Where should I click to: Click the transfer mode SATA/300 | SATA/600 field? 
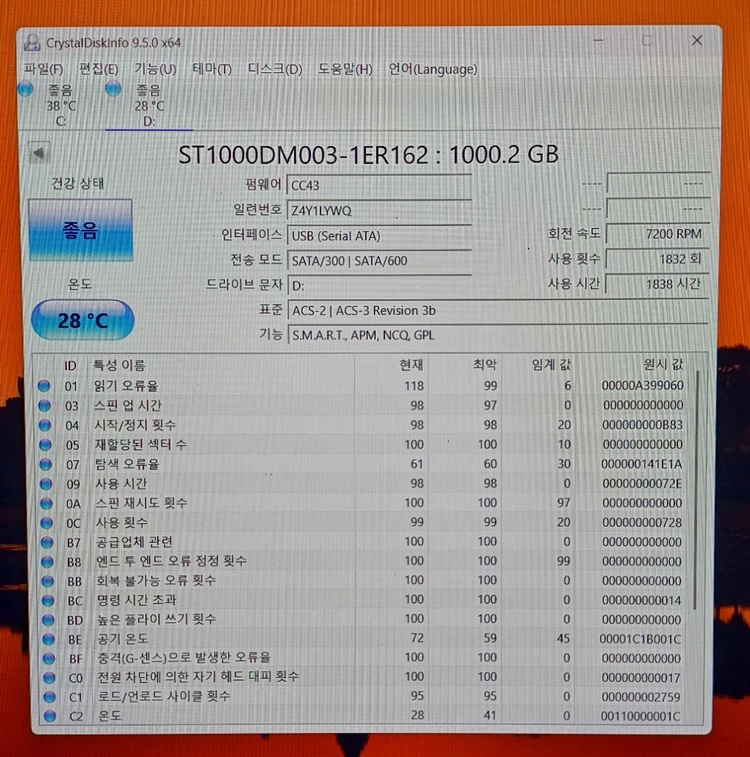379,261
